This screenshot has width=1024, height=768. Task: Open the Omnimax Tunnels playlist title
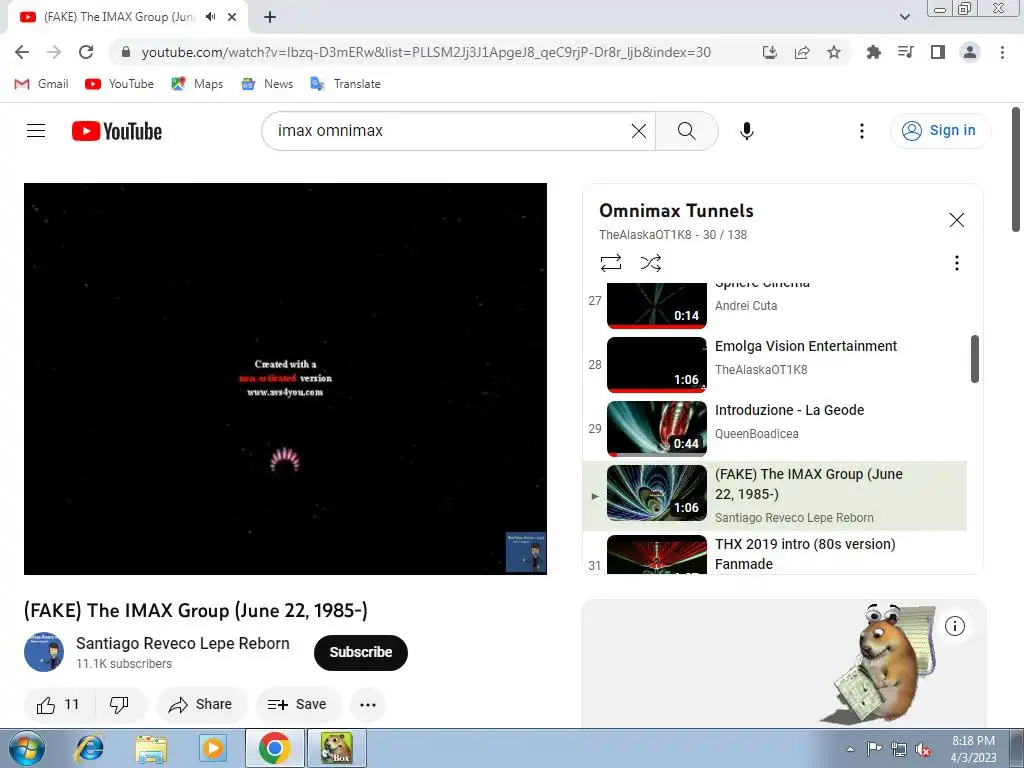[676, 211]
